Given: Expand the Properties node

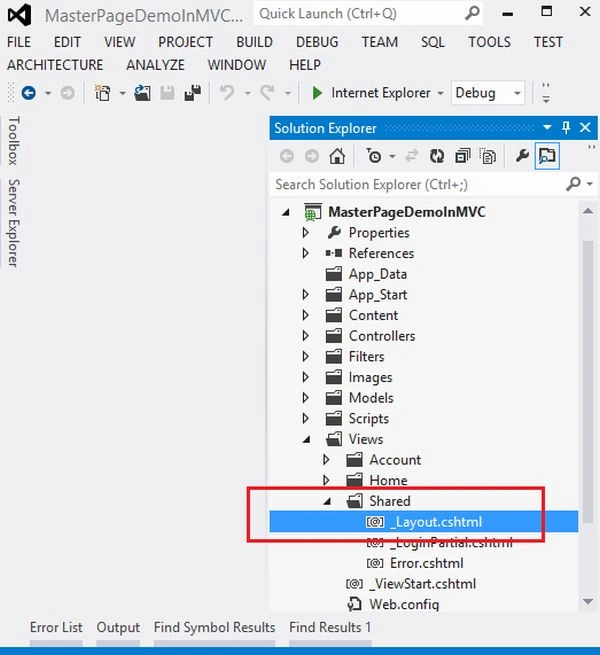Looking at the screenshot, I should point(305,232).
